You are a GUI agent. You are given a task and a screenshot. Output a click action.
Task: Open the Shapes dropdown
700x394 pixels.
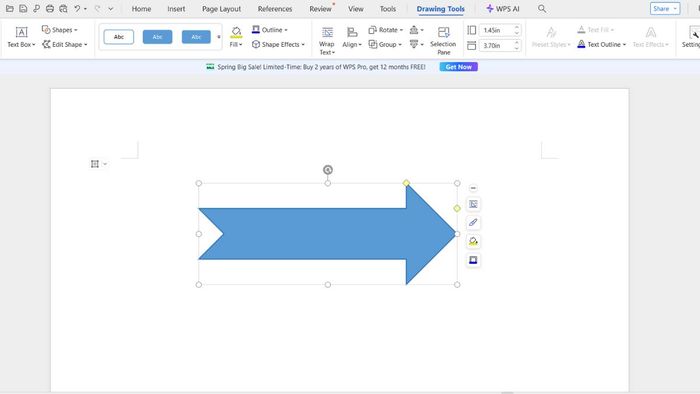(59, 30)
